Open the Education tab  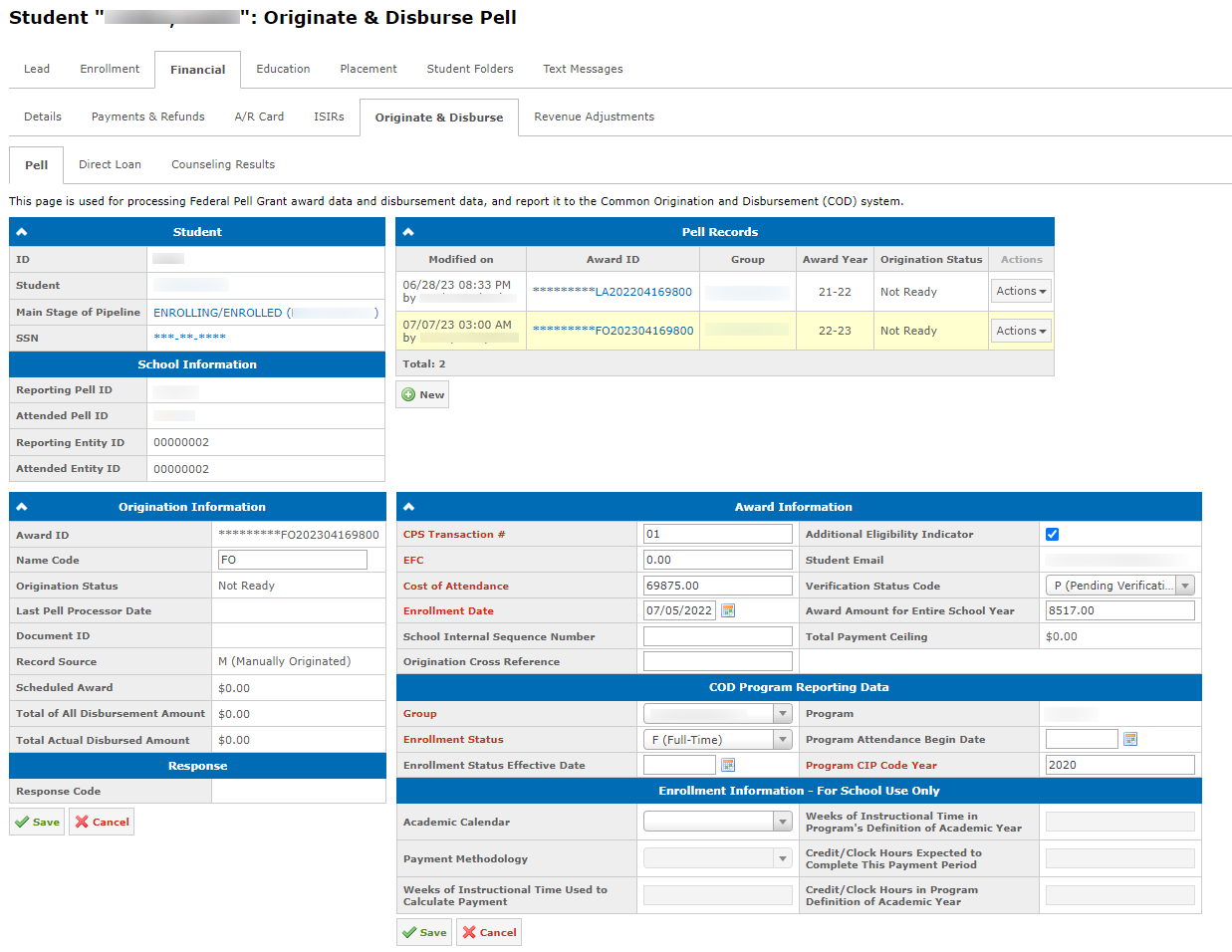pyautogui.click(x=283, y=69)
